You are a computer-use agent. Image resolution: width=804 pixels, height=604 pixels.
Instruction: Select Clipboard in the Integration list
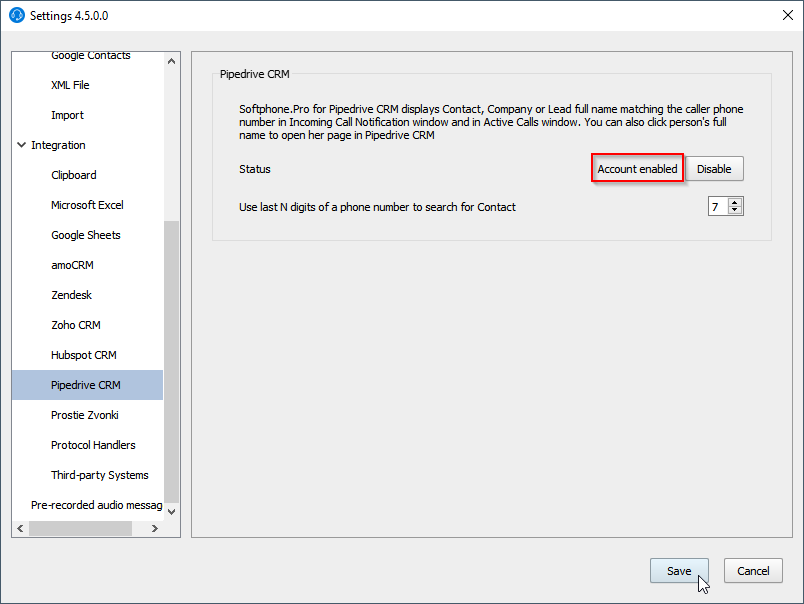tap(74, 175)
